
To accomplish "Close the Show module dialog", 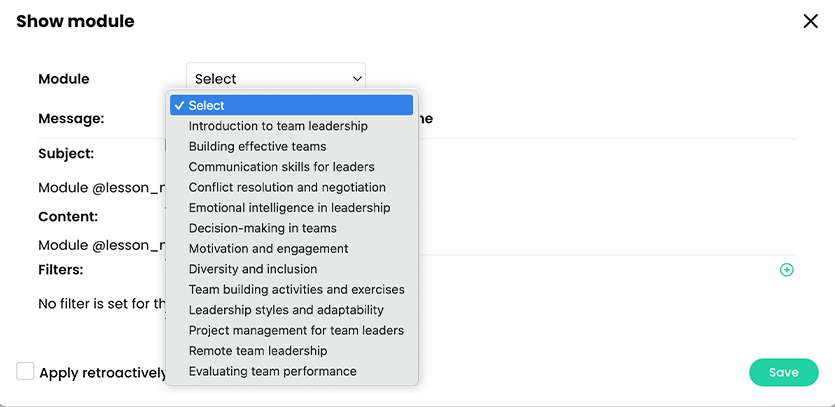I will click(x=810, y=21).
